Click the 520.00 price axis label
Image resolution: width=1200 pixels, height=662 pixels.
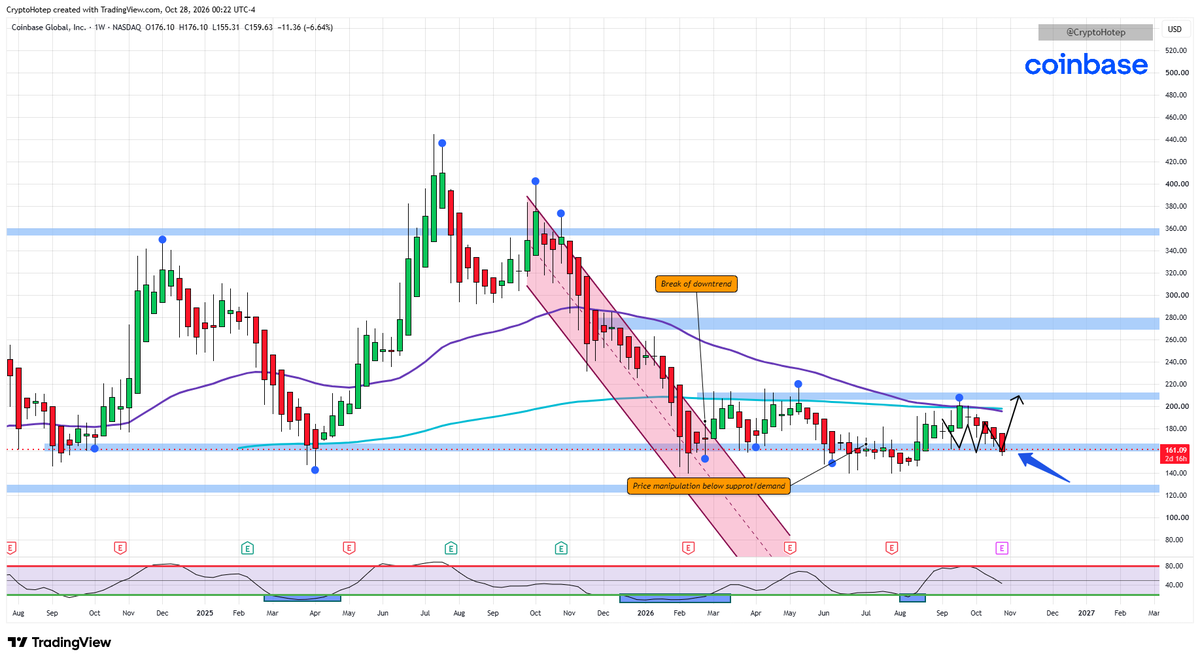tap(1175, 50)
